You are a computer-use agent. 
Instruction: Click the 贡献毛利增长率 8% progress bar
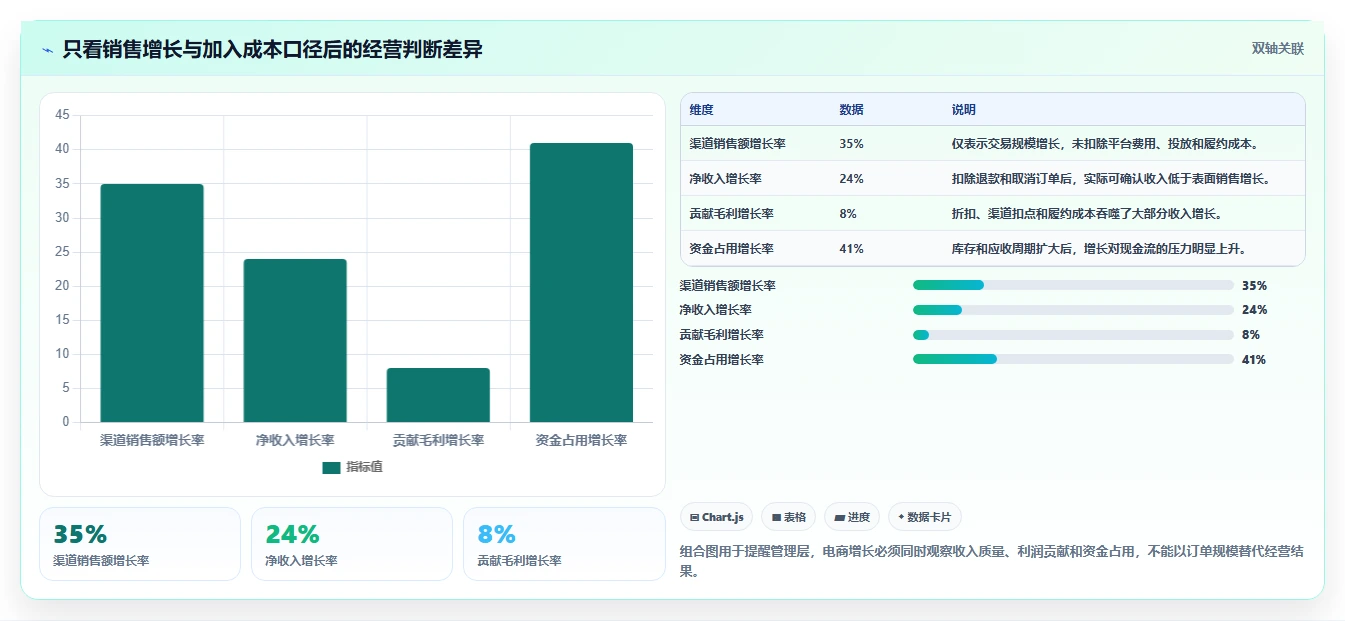tap(1073, 335)
